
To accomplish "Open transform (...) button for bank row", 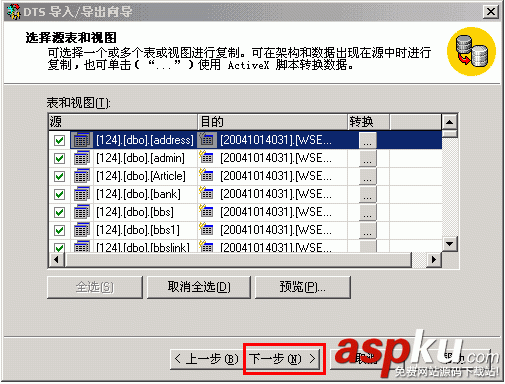I will 368,194.
